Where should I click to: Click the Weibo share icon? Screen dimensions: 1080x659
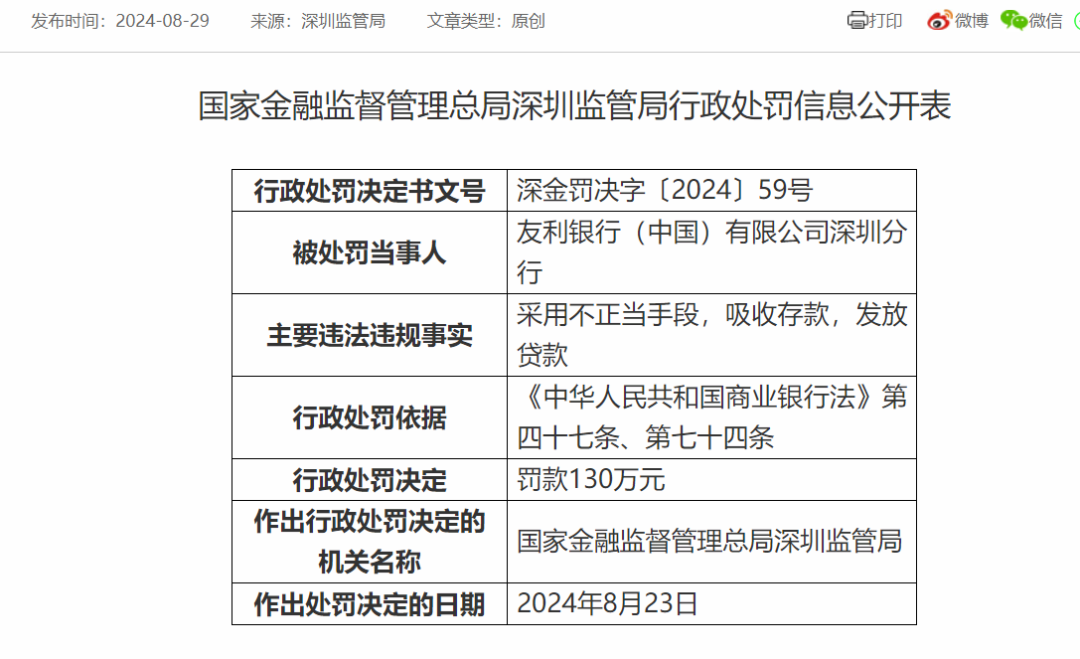[x=939, y=21]
